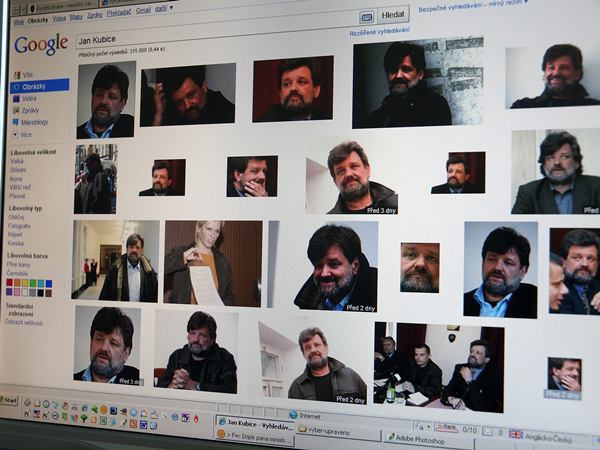Click the globe Internet zone icon in the status bar
Image resolution: width=600 pixels, height=450 pixels.
293,414
